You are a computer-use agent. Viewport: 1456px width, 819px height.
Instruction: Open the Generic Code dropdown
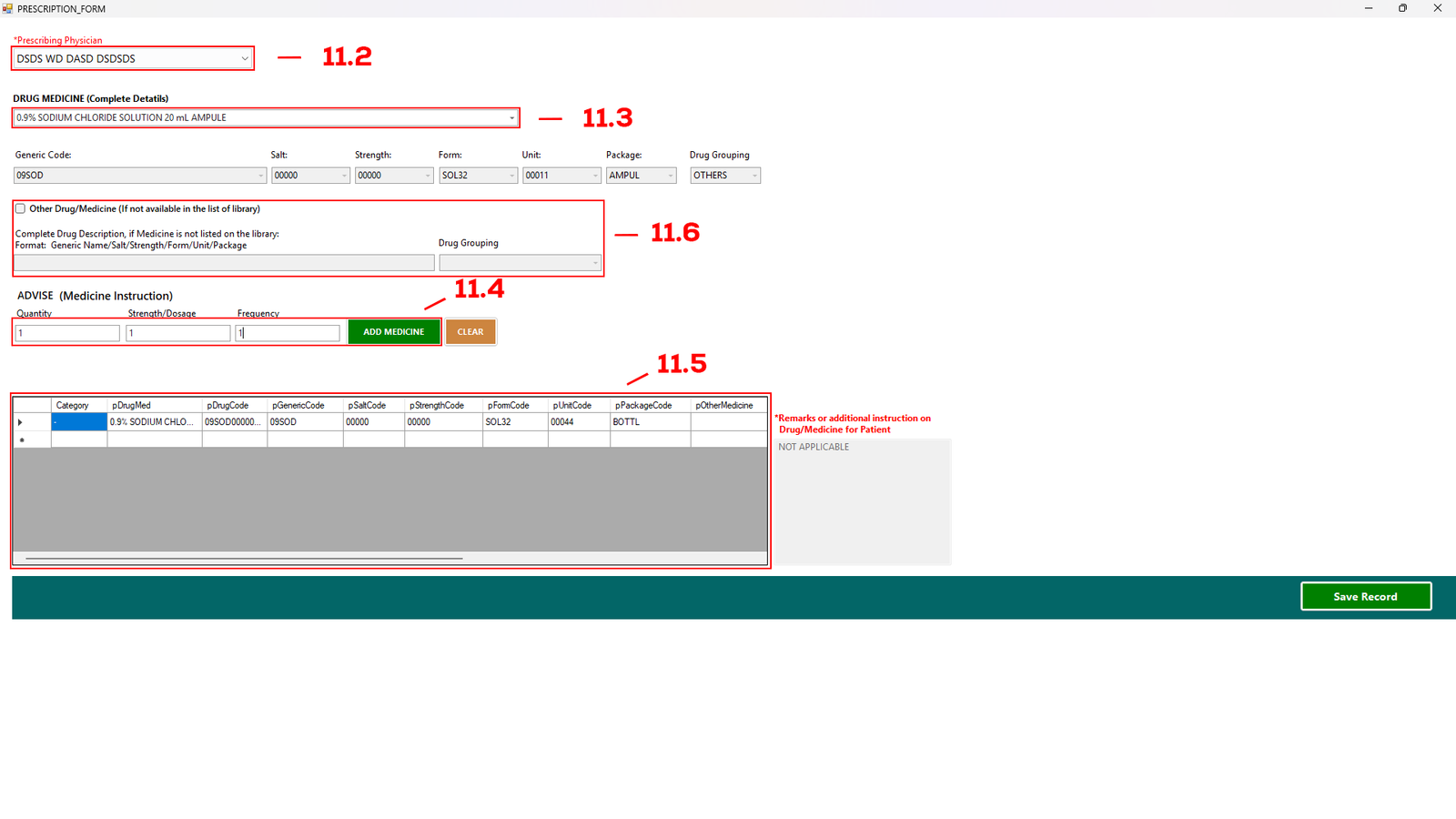click(260, 176)
